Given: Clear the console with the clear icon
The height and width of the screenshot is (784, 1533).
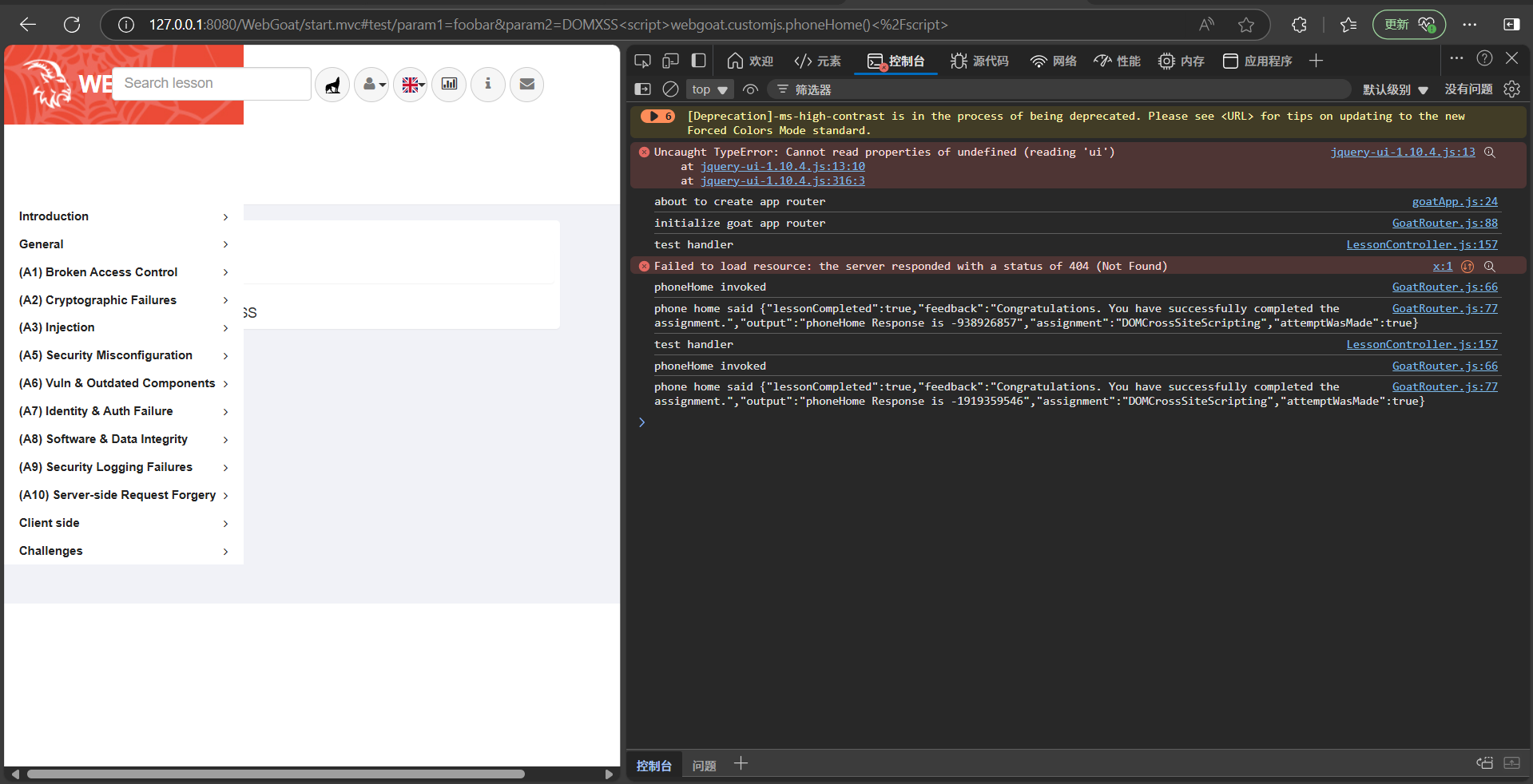Looking at the screenshot, I should [671, 89].
